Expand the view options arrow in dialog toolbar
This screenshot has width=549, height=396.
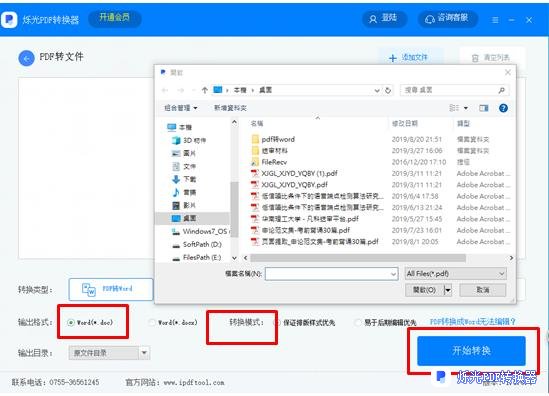click(466, 108)
